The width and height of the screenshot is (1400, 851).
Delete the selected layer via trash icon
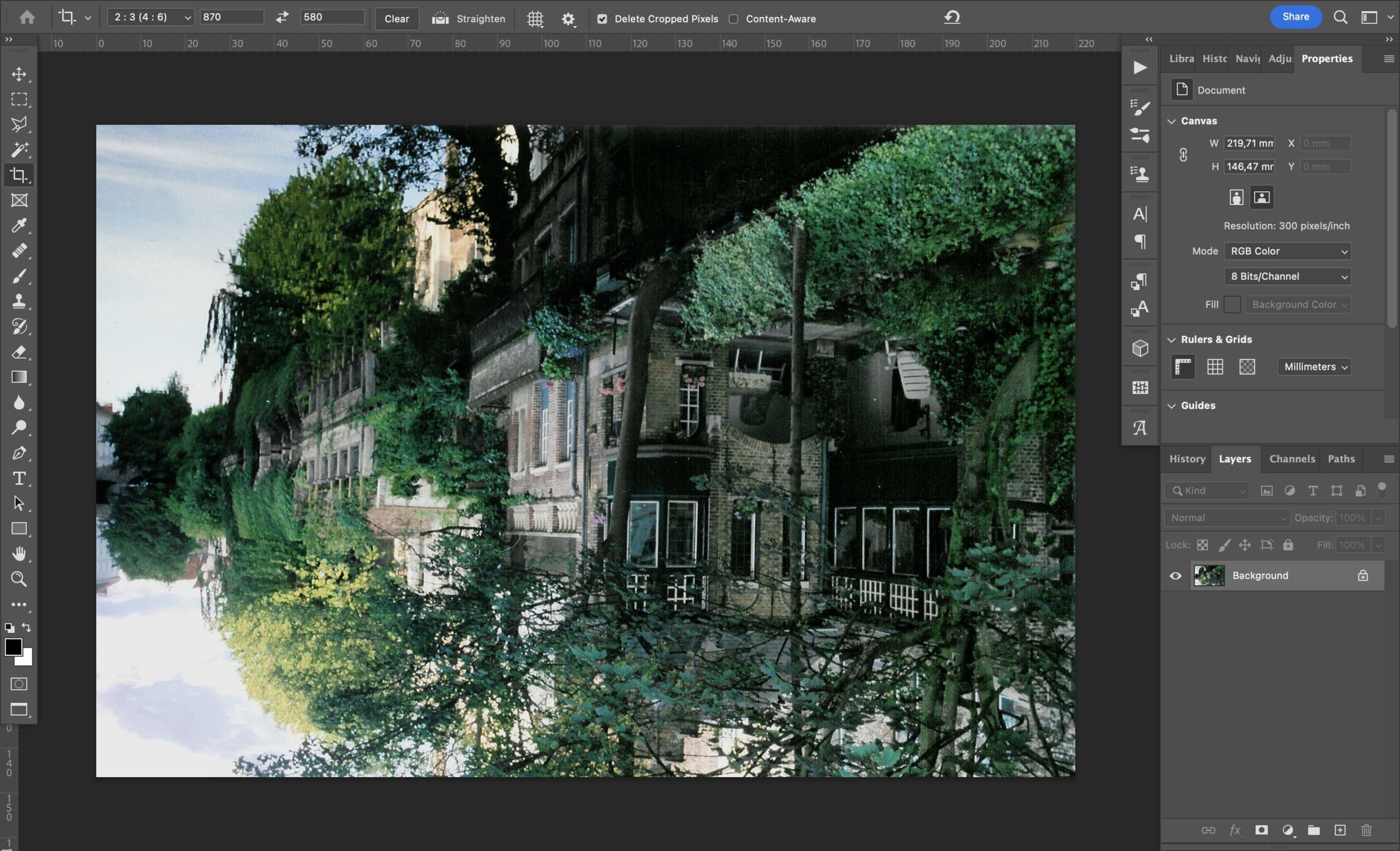[x=1366, y=830]
